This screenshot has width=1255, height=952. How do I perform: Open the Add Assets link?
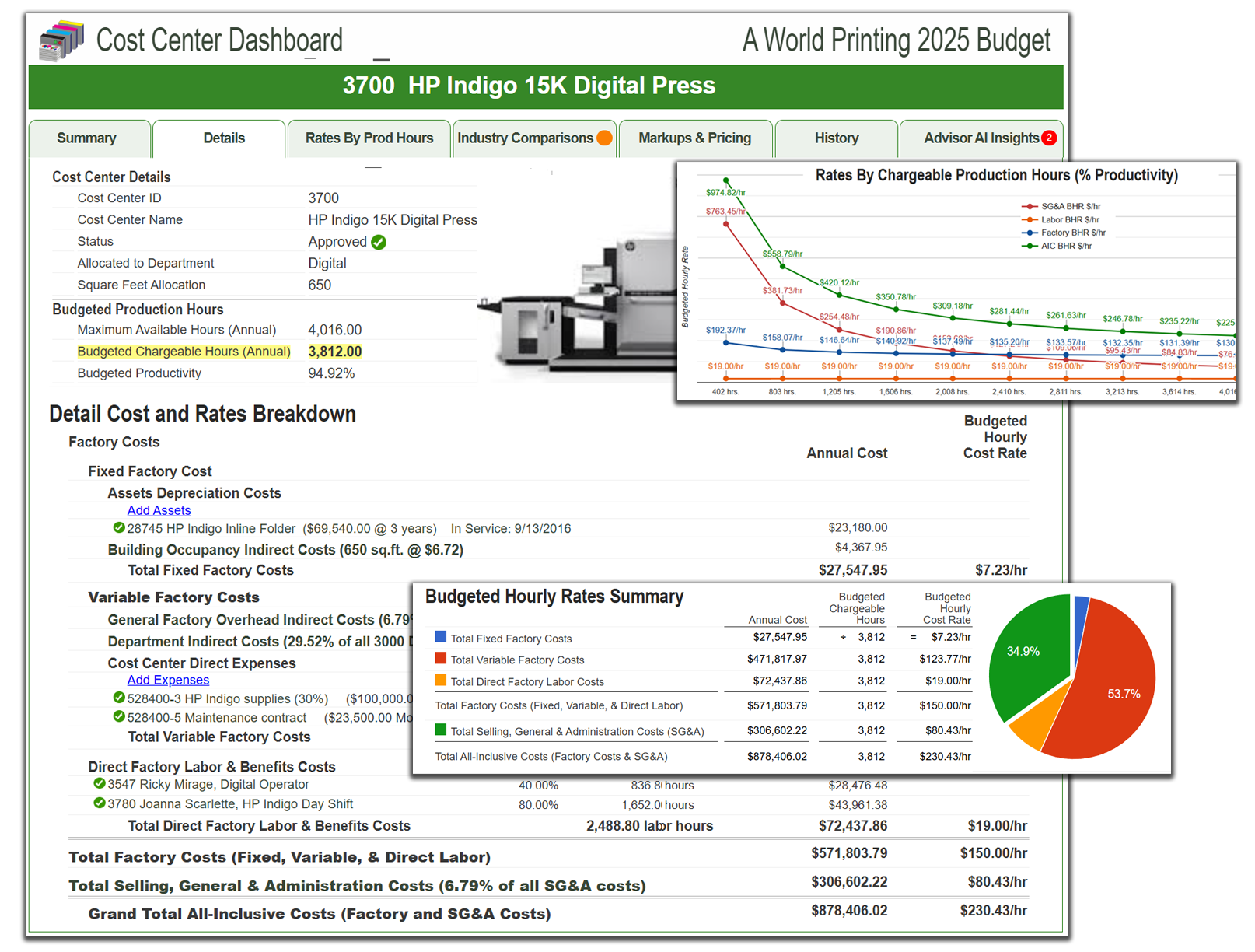(158, 510)
